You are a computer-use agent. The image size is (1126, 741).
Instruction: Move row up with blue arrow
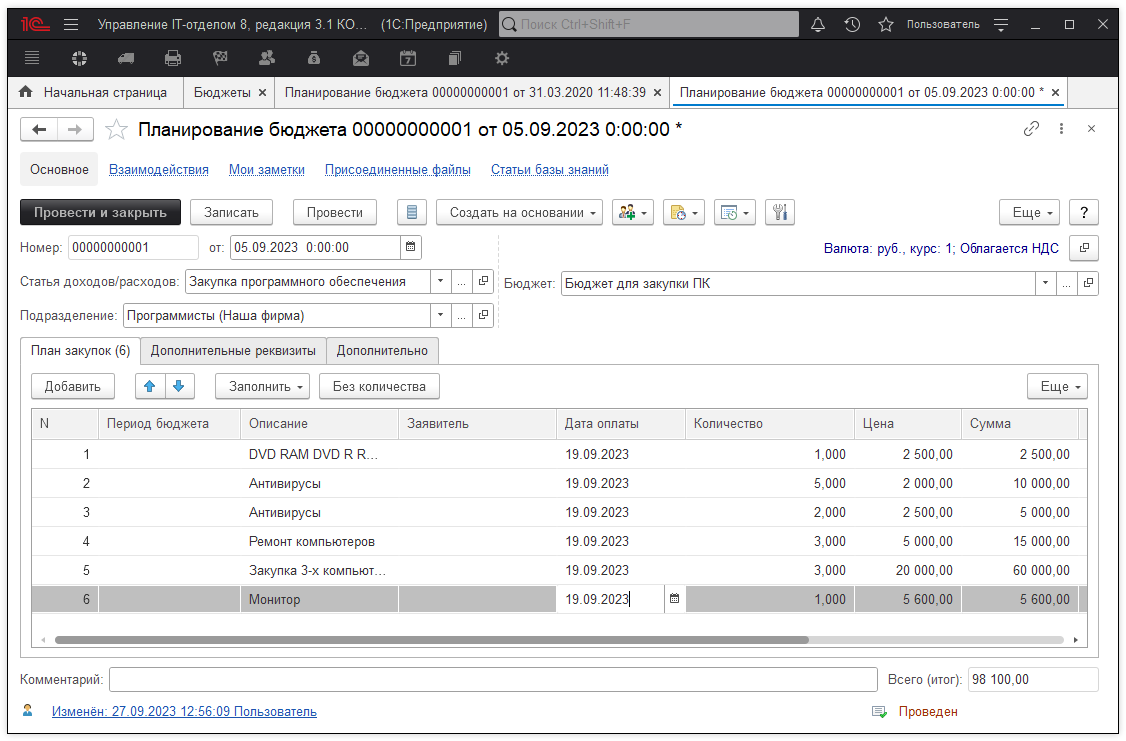click(x=149, y=386)
